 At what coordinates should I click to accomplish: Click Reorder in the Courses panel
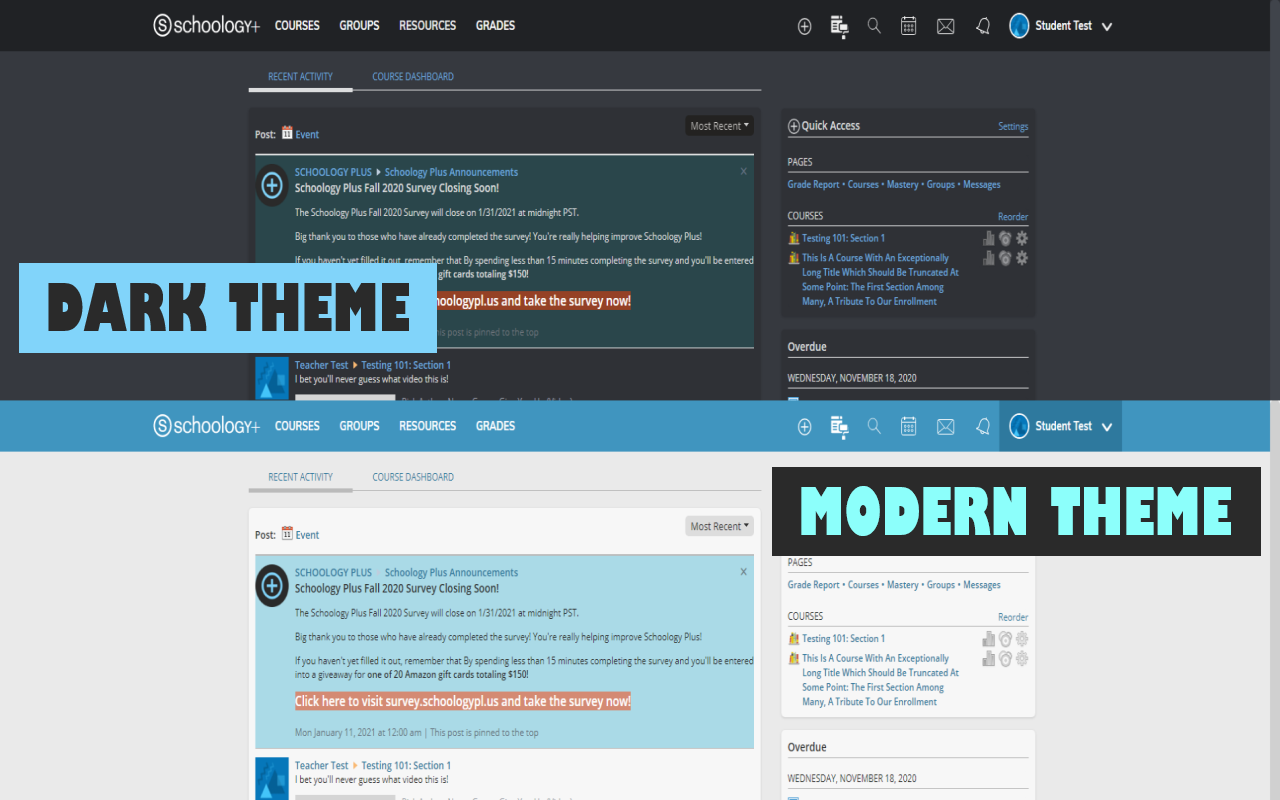click(1012, 217)
